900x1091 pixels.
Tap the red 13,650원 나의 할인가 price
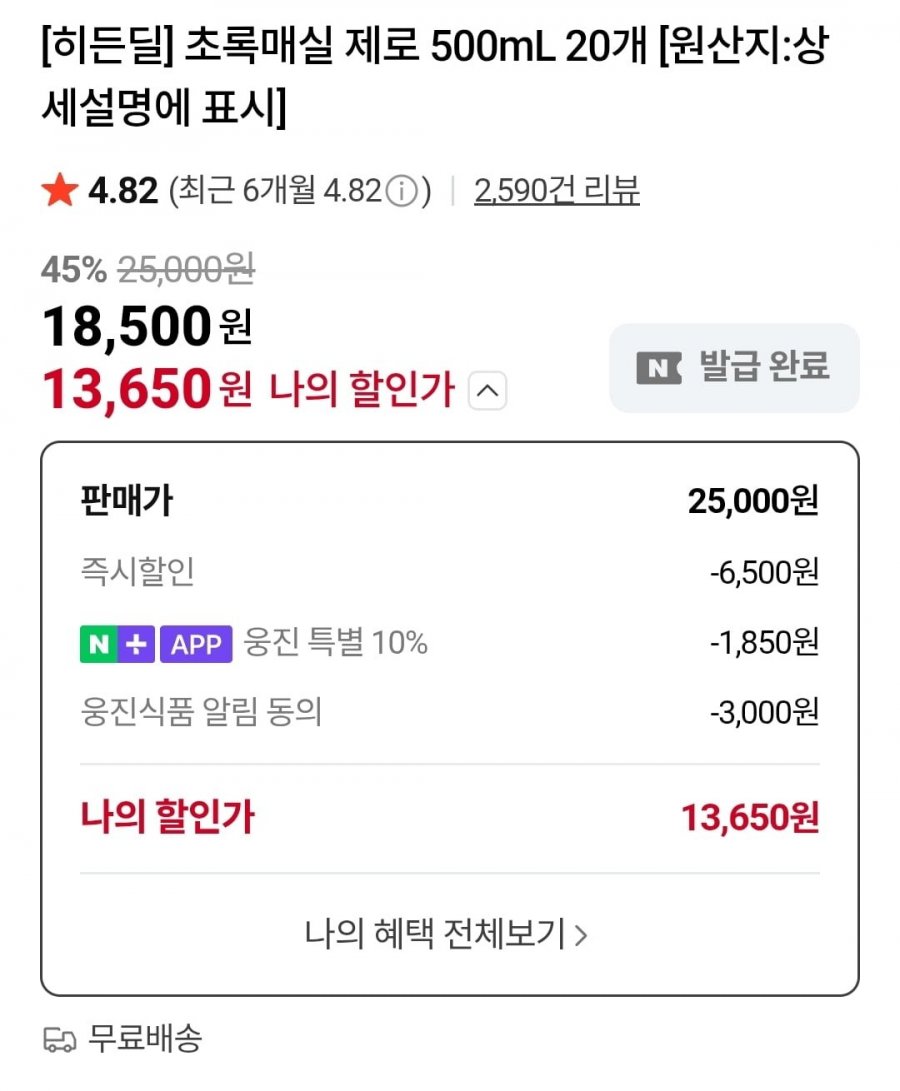click(127, 389)
